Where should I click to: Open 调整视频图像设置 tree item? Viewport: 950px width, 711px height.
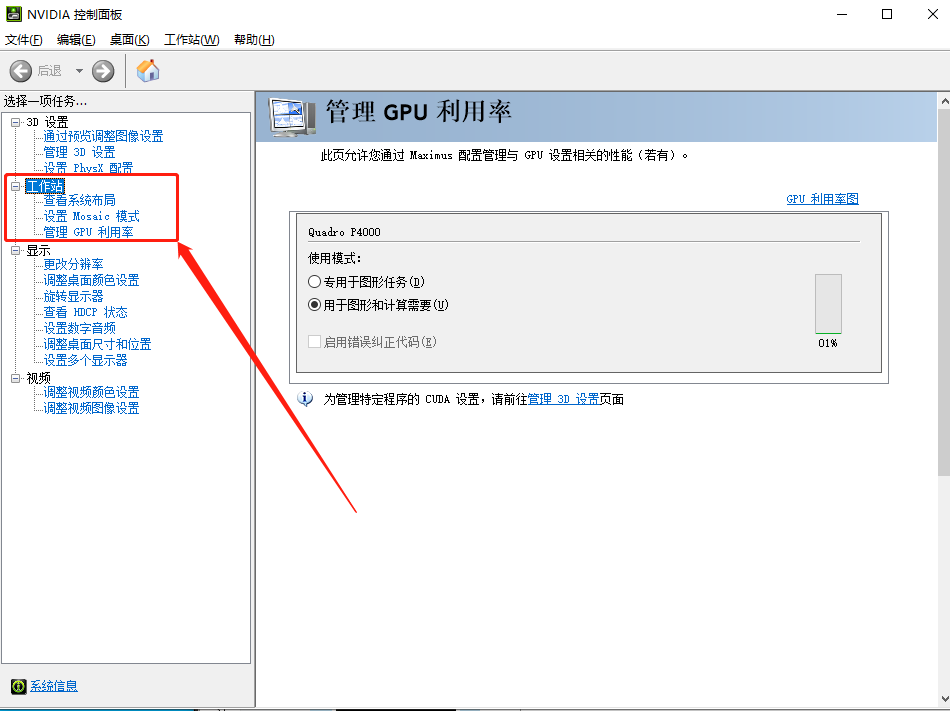point(91,408)
